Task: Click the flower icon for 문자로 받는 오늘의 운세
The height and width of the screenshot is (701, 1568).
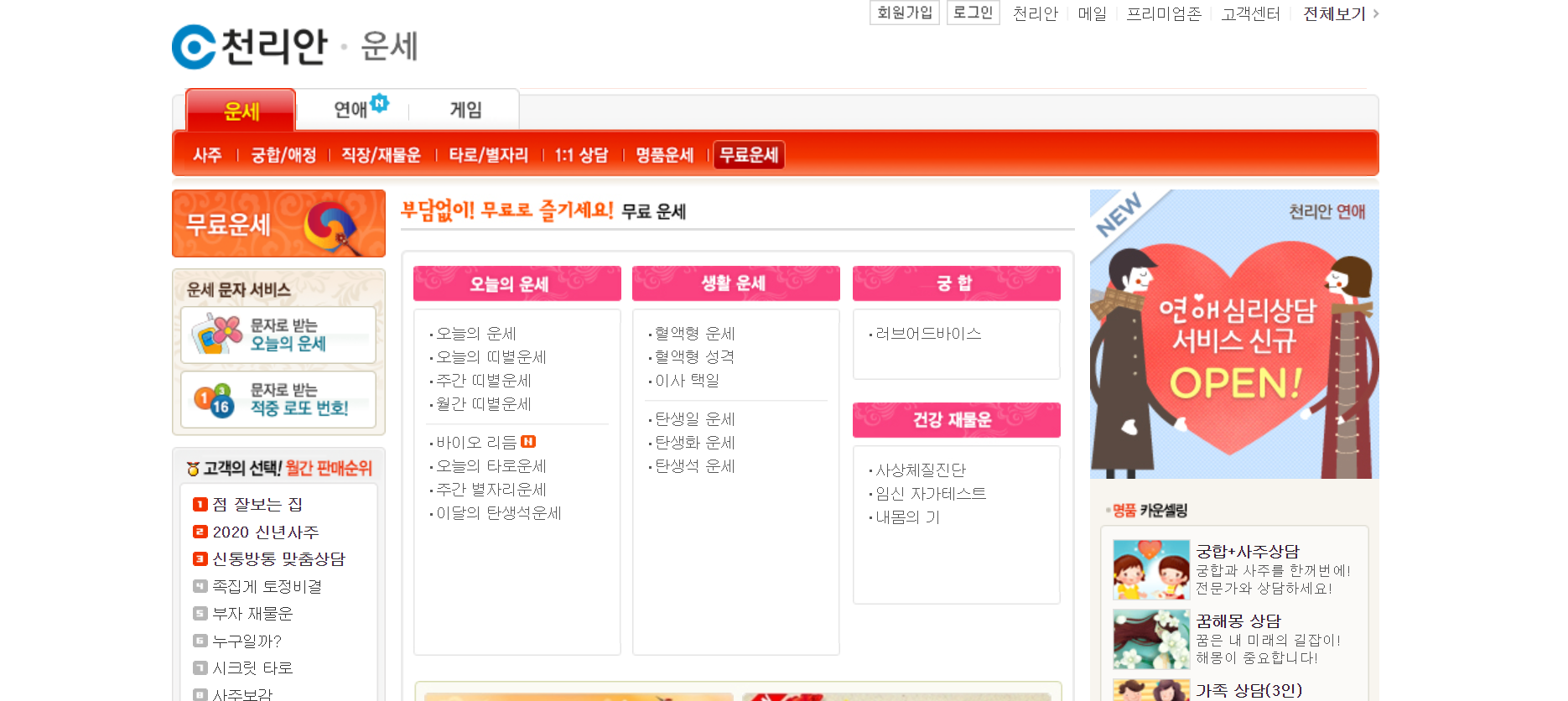Action: coord(218,334)
